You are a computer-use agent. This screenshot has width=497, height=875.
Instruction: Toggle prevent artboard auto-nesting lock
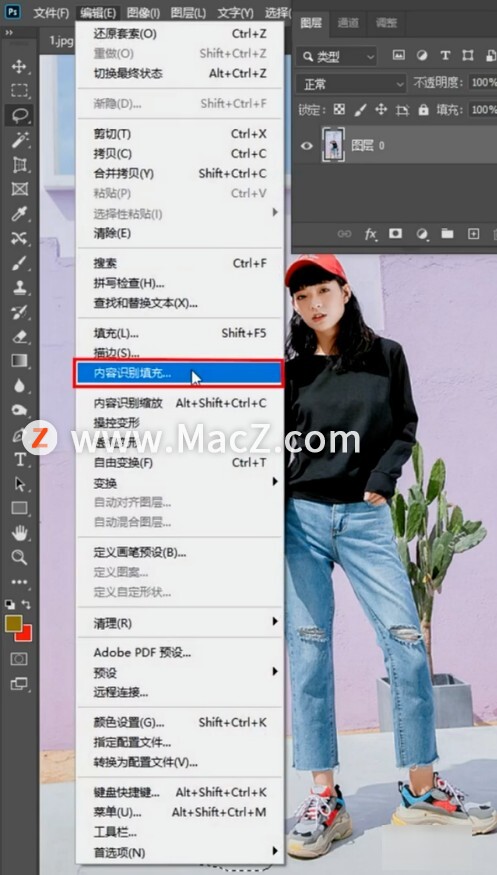(402, 110)
